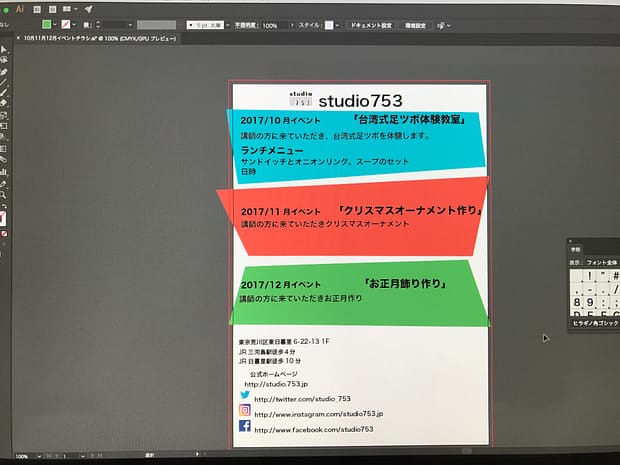
Task: Click the Column Graph tool
Action: [5, 172]
